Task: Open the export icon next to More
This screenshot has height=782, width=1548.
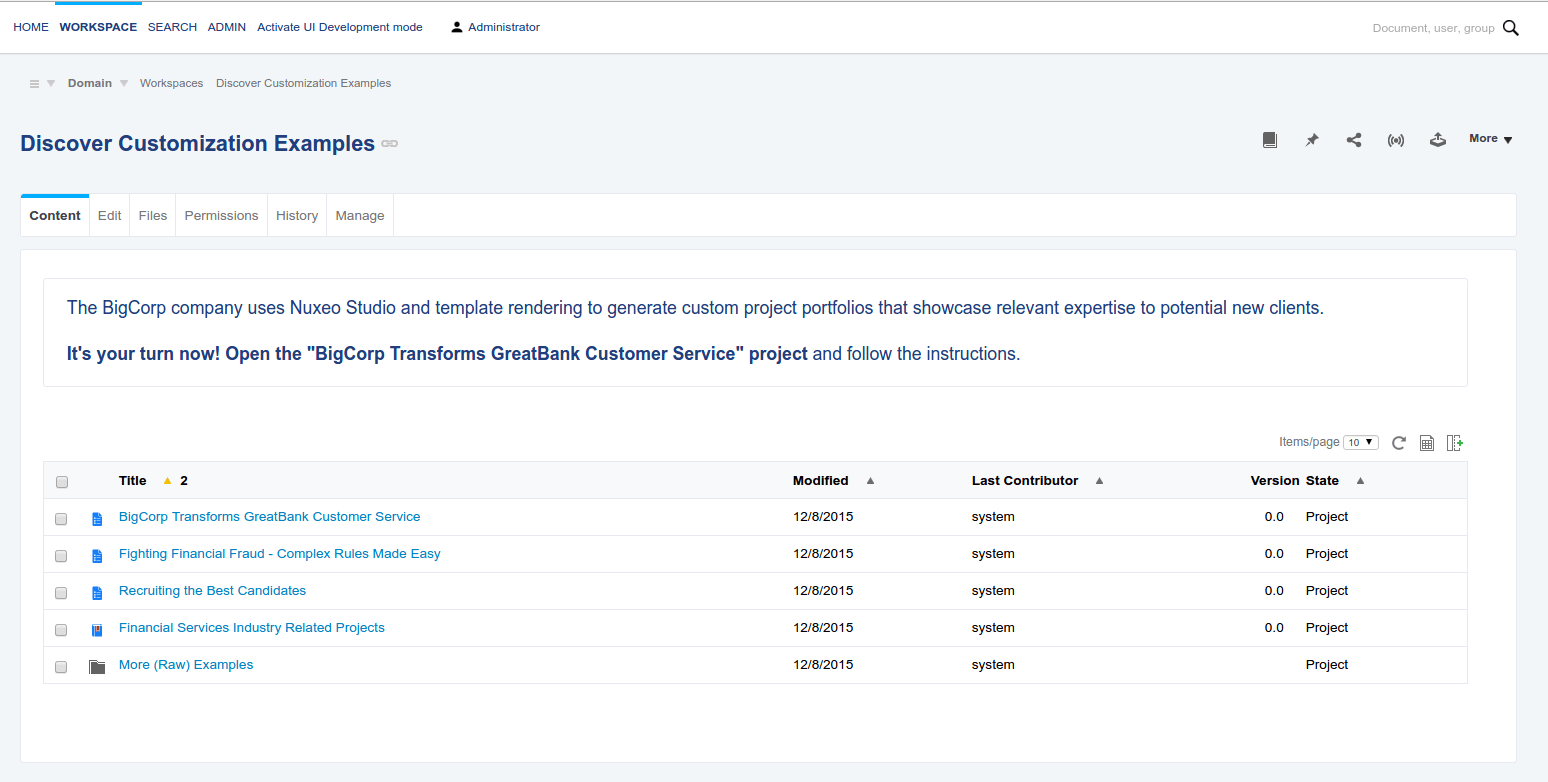Action: coord(1438,140)
